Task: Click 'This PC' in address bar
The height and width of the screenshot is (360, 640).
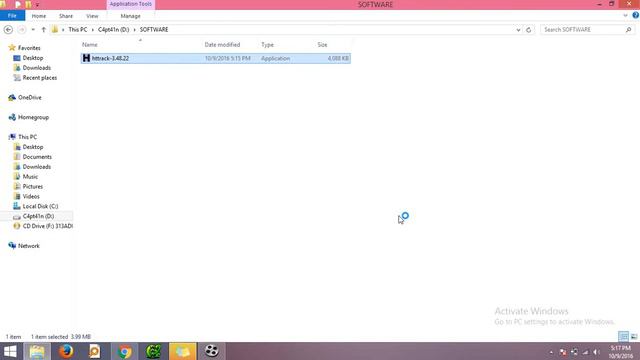Action: point(78,30)
